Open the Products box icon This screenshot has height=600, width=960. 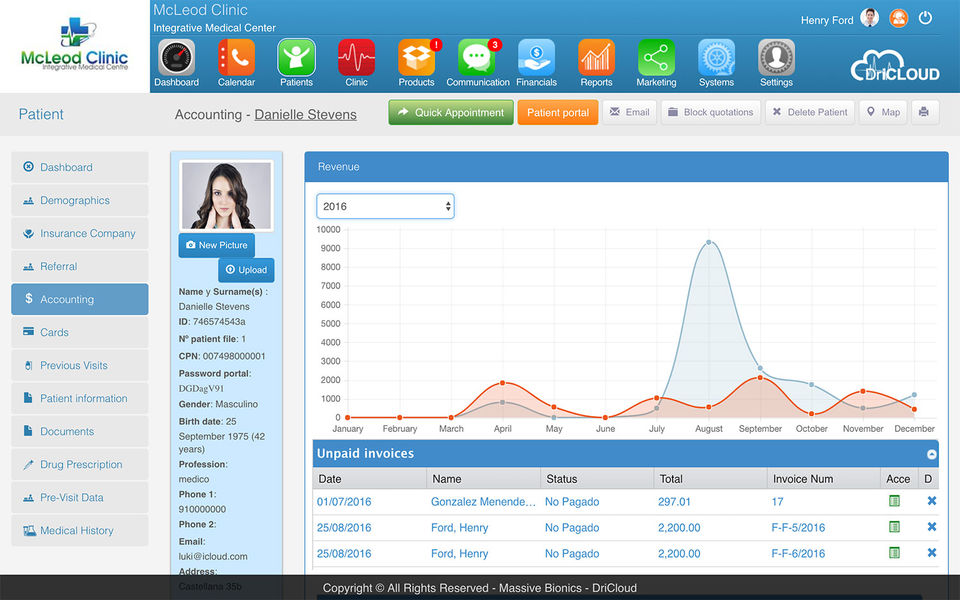point(416,58)
